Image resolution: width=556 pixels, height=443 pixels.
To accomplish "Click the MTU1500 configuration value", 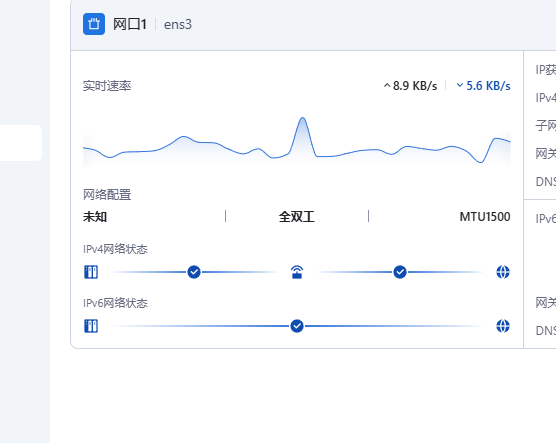I will [x=485, y=217].
